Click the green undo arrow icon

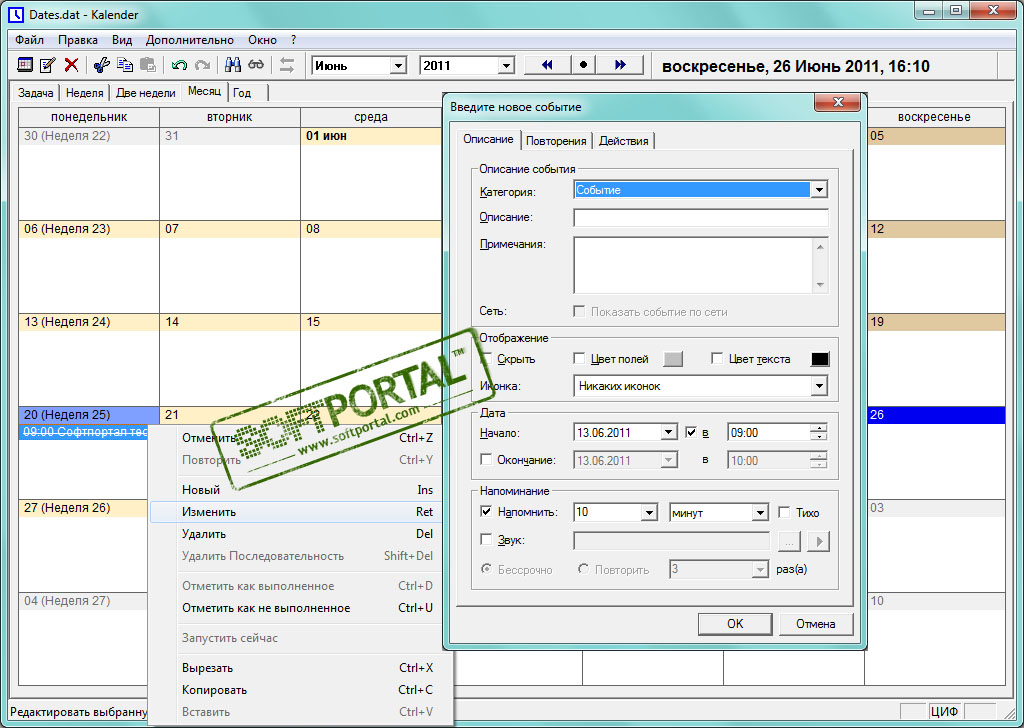point(179,65)
